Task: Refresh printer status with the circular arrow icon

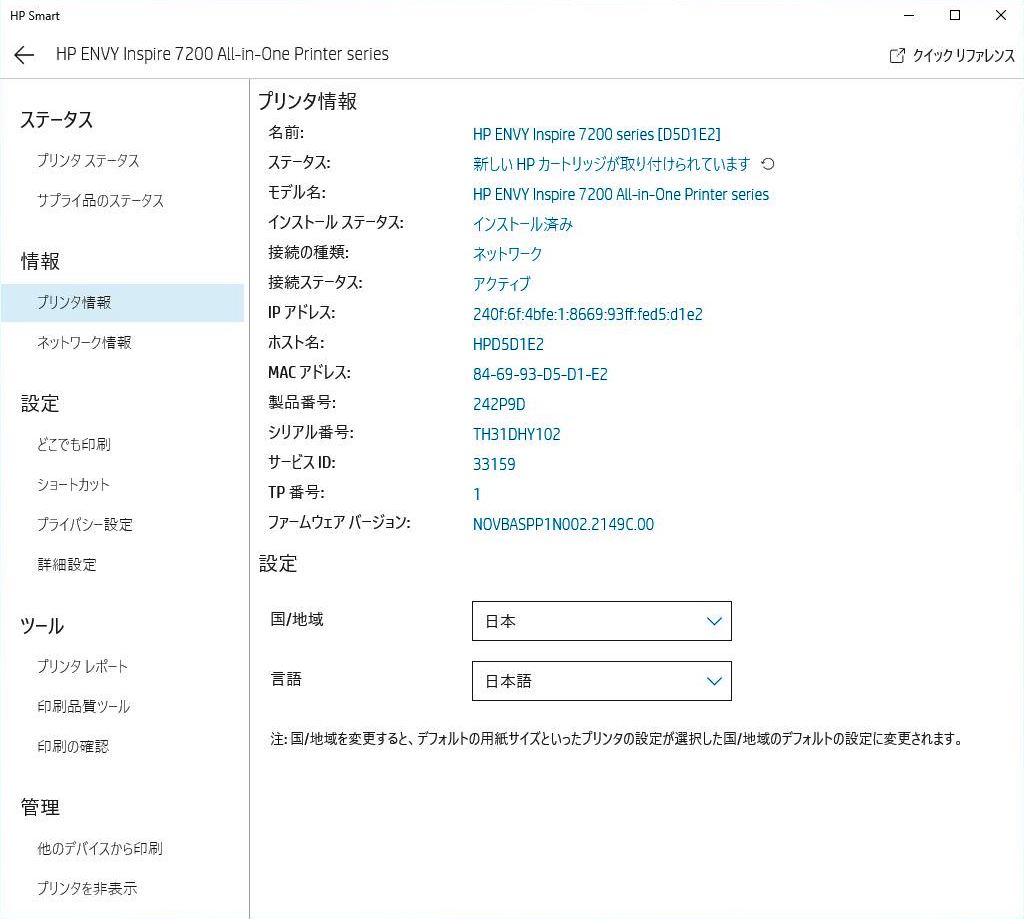Action: coord(768,164)
